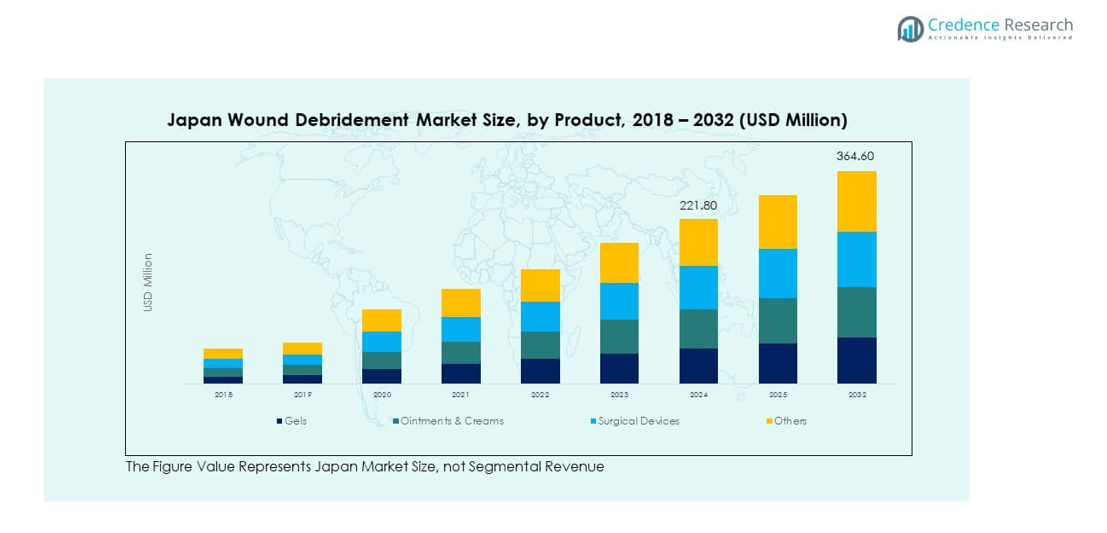Click the light blue segment of 2025 bar
Screen dimensions: 1107x533
coord(777,273)
